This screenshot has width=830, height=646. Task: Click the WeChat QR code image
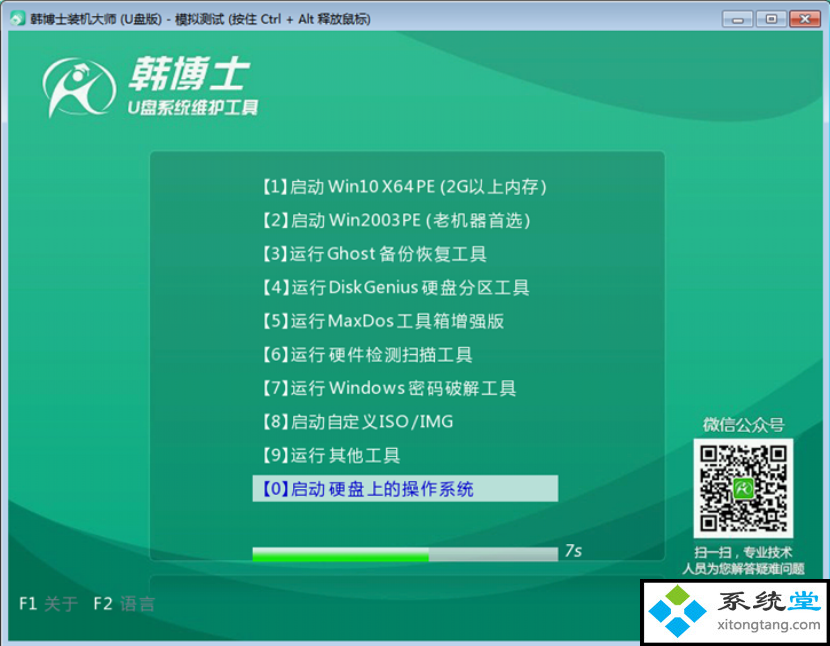pyautogui.click(x=743, y=488)
